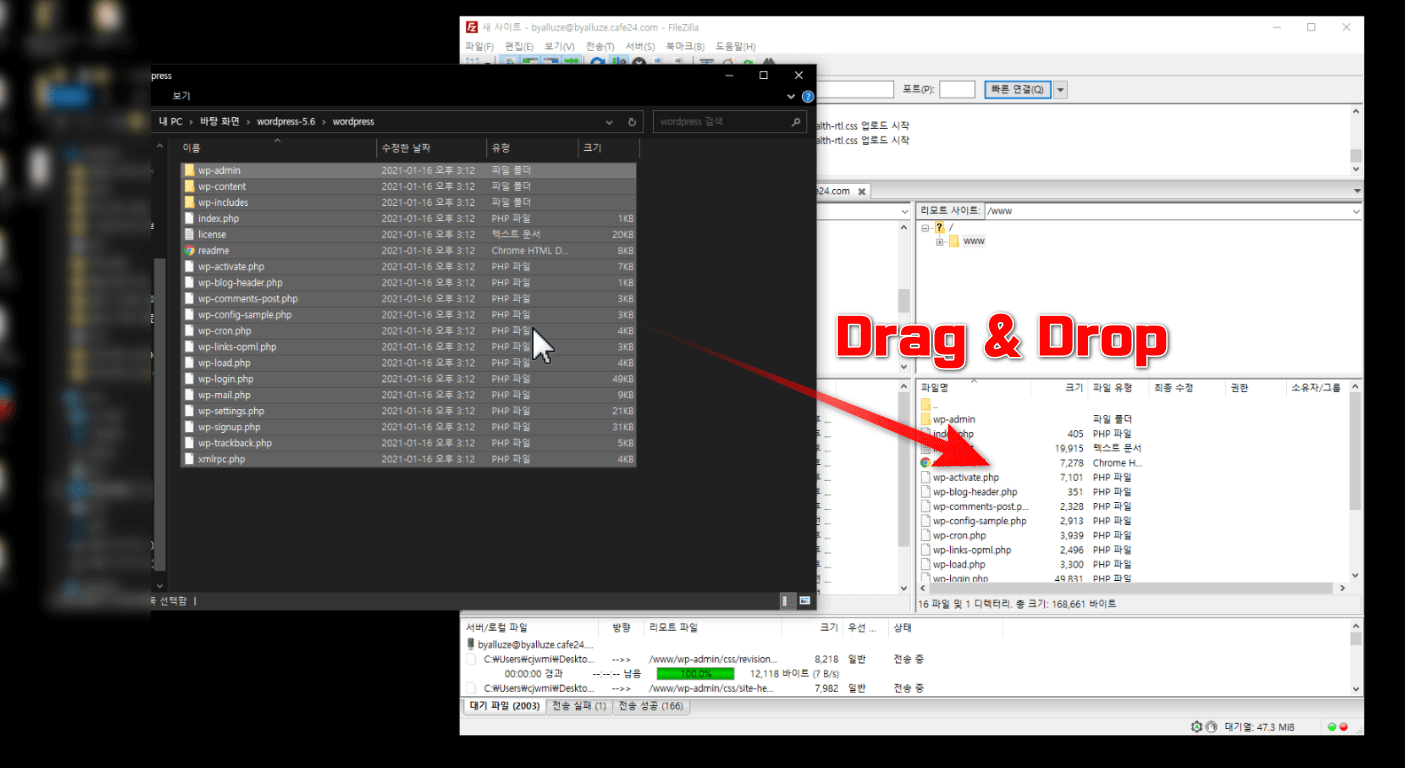Select the byalluze@byalluze.cafe24 server icon in queue
Screen dimensions: 1405x768
(471, 645)
